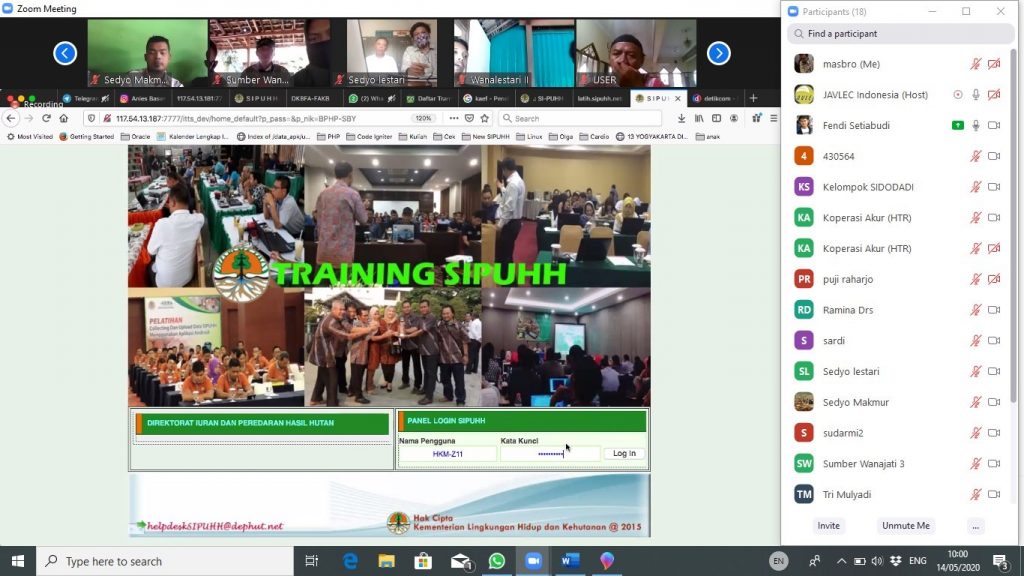
Task: Click green screen-share icon for Fendi Setiabudi
Action: tap(957, 125)
